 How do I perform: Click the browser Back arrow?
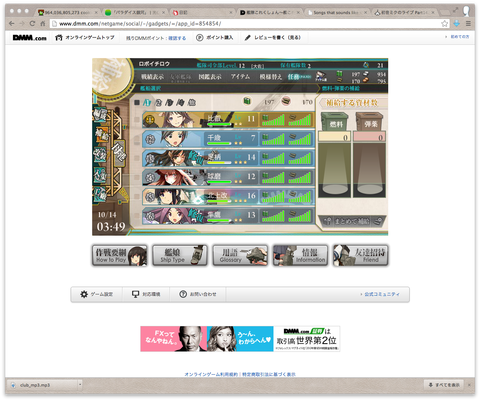click(12, 24)
